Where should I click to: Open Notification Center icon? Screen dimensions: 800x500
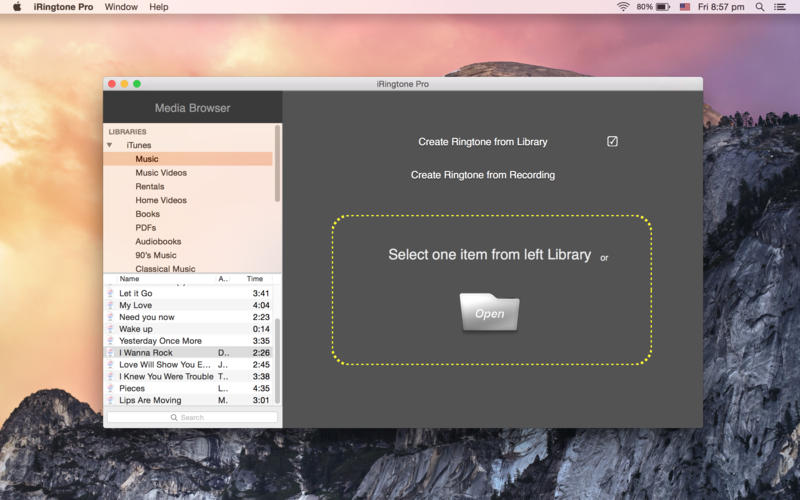point(780,7)
